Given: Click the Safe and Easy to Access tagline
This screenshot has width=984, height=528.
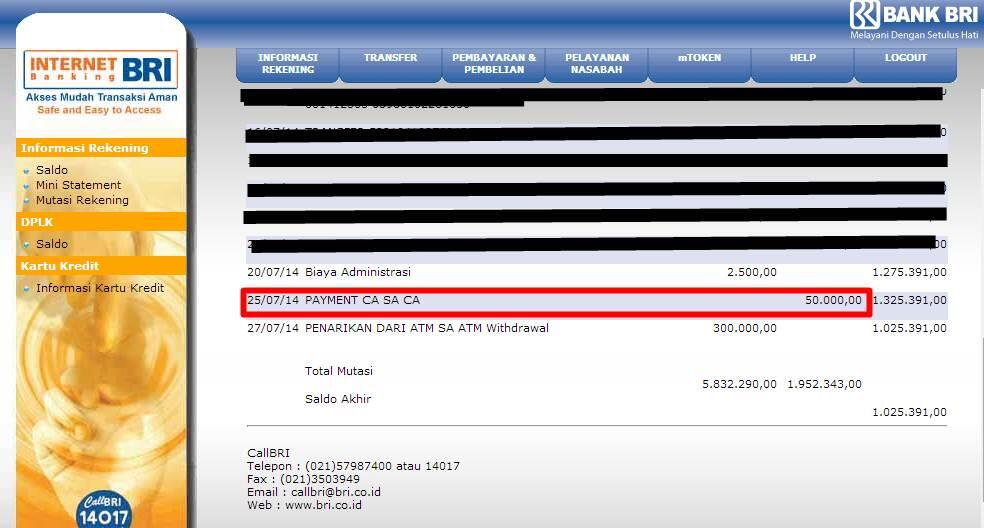Looking at the screenshot, I should [99, 110].
